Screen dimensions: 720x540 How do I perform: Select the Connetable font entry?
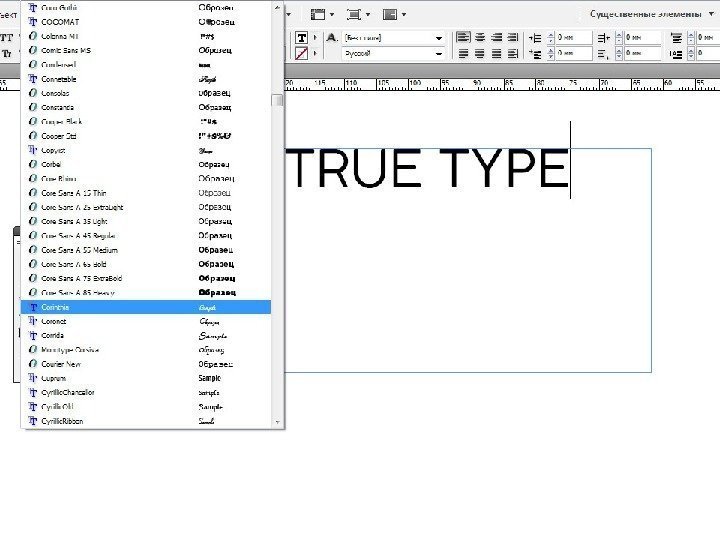click(146, 79)
